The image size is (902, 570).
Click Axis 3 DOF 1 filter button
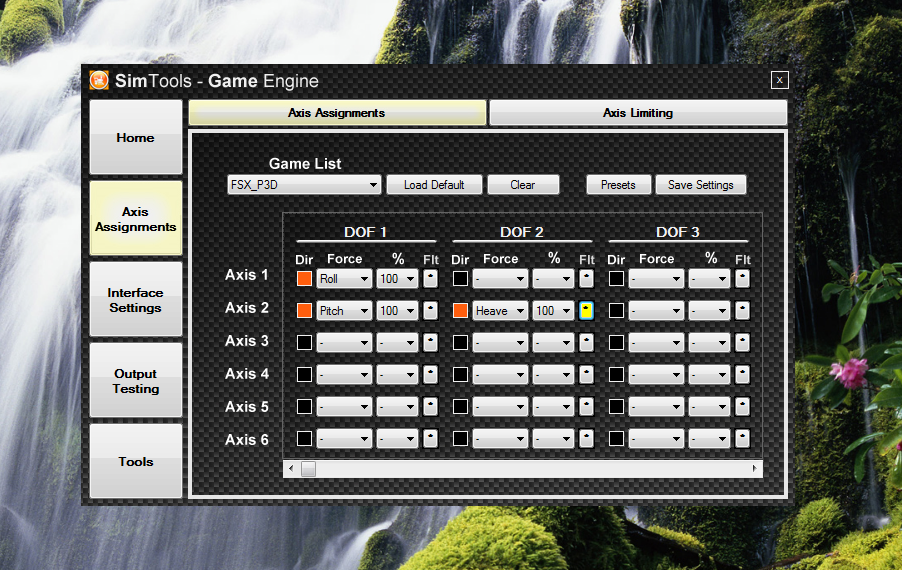pos(430,343)
